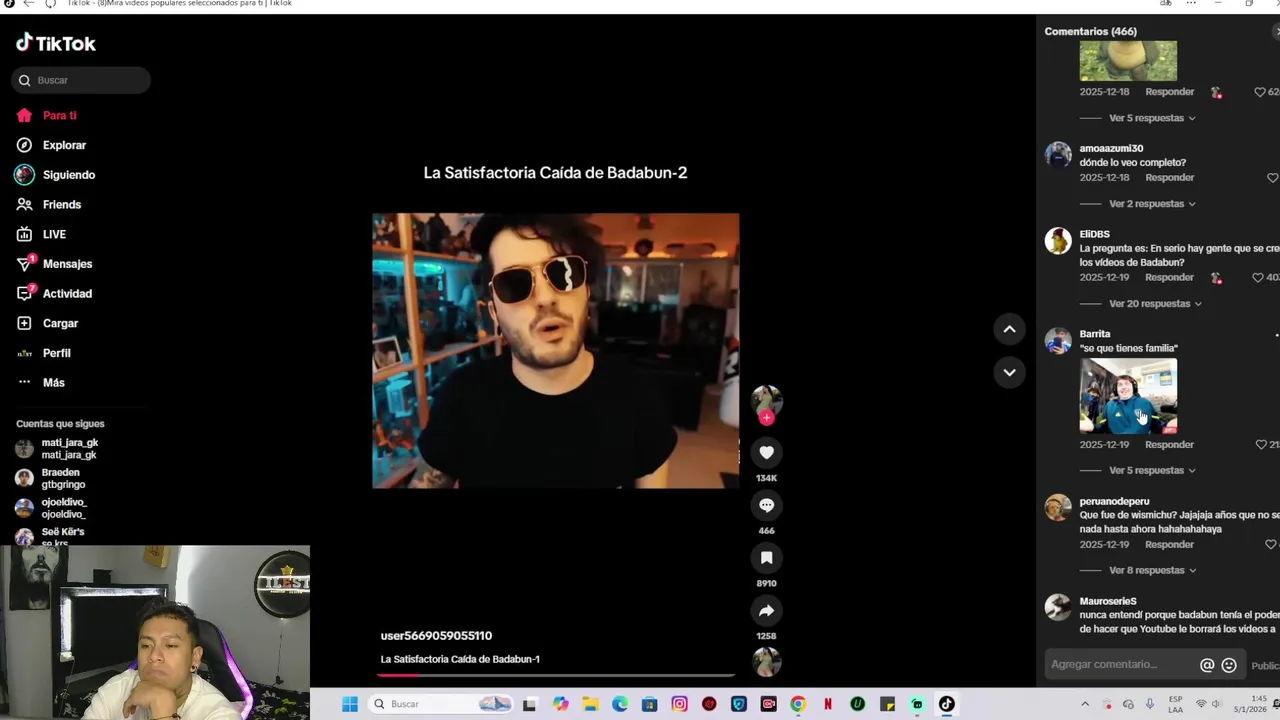Image resolution: width=1280 pixels, height=720 pixels.
Task: Go to next video with down arrow
Action: (x=1009, y=372)
